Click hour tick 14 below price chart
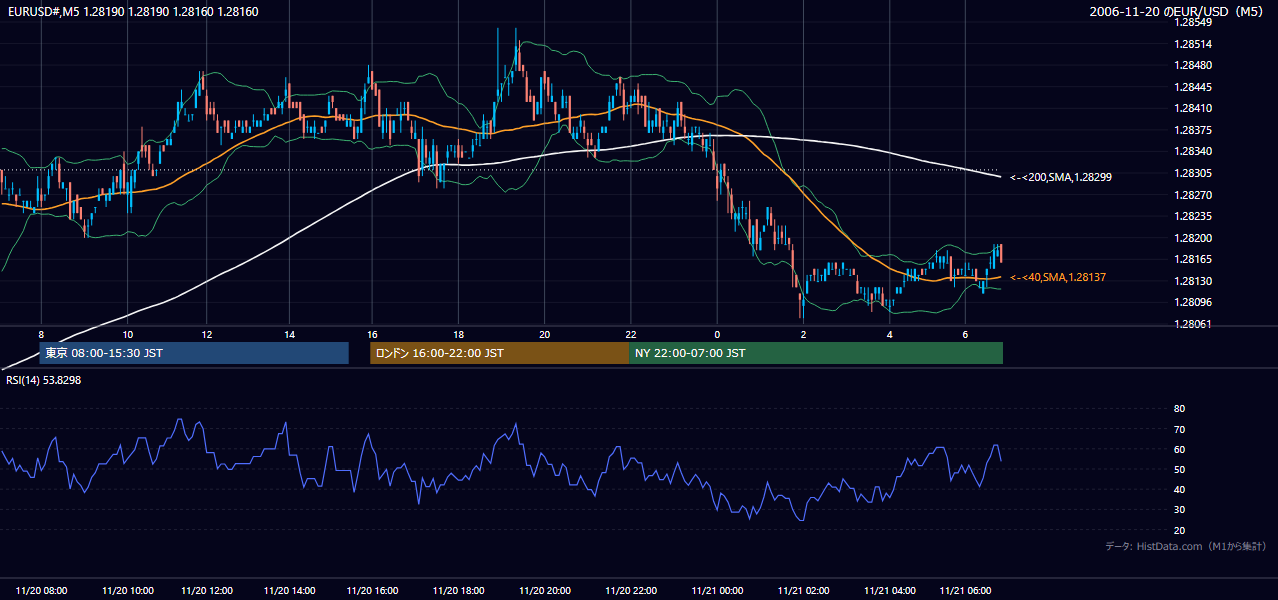This screenshot has height=600, width=1278. coord(288,334)
